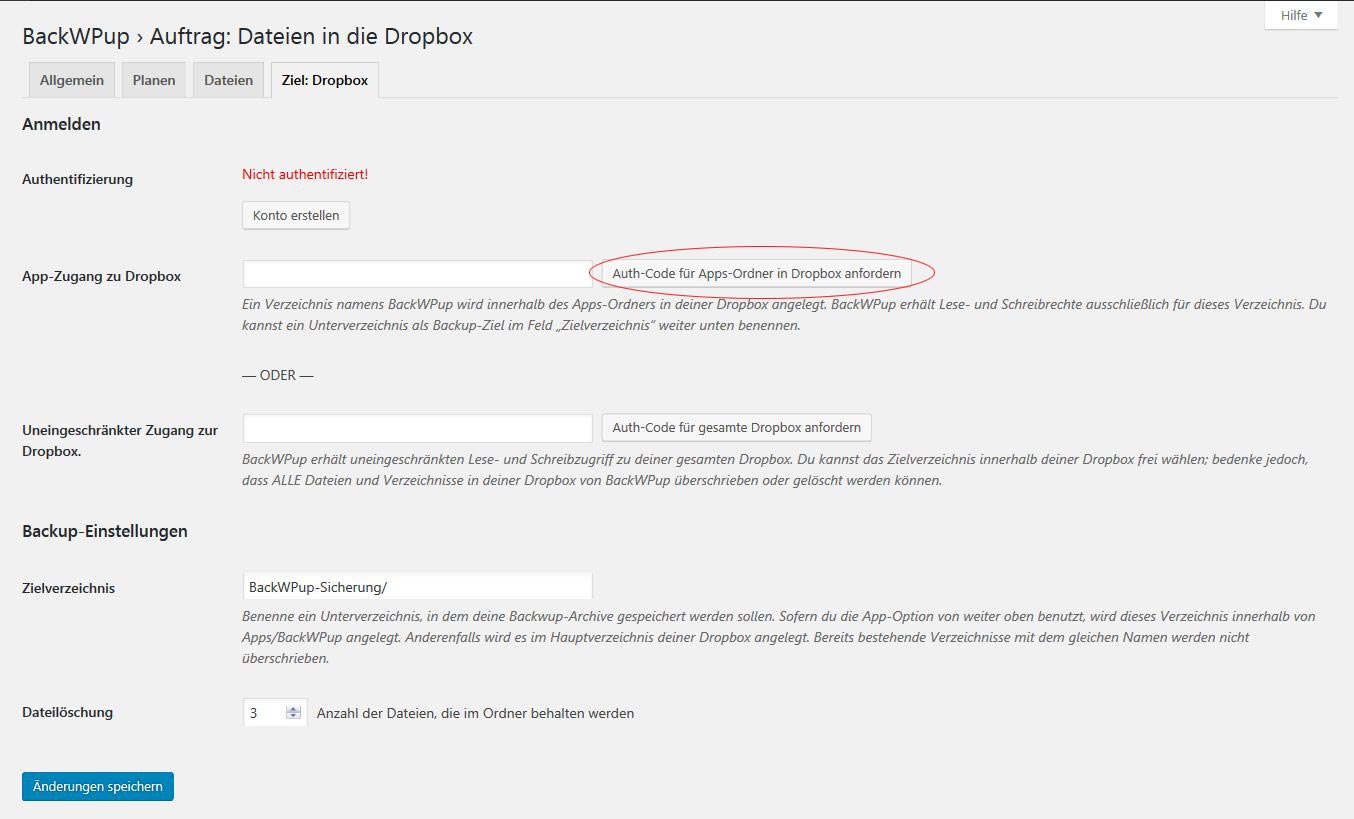The width and height of the screenshot is (1354, 819).
Task: Open the Dateien tab
Action: 229,80
